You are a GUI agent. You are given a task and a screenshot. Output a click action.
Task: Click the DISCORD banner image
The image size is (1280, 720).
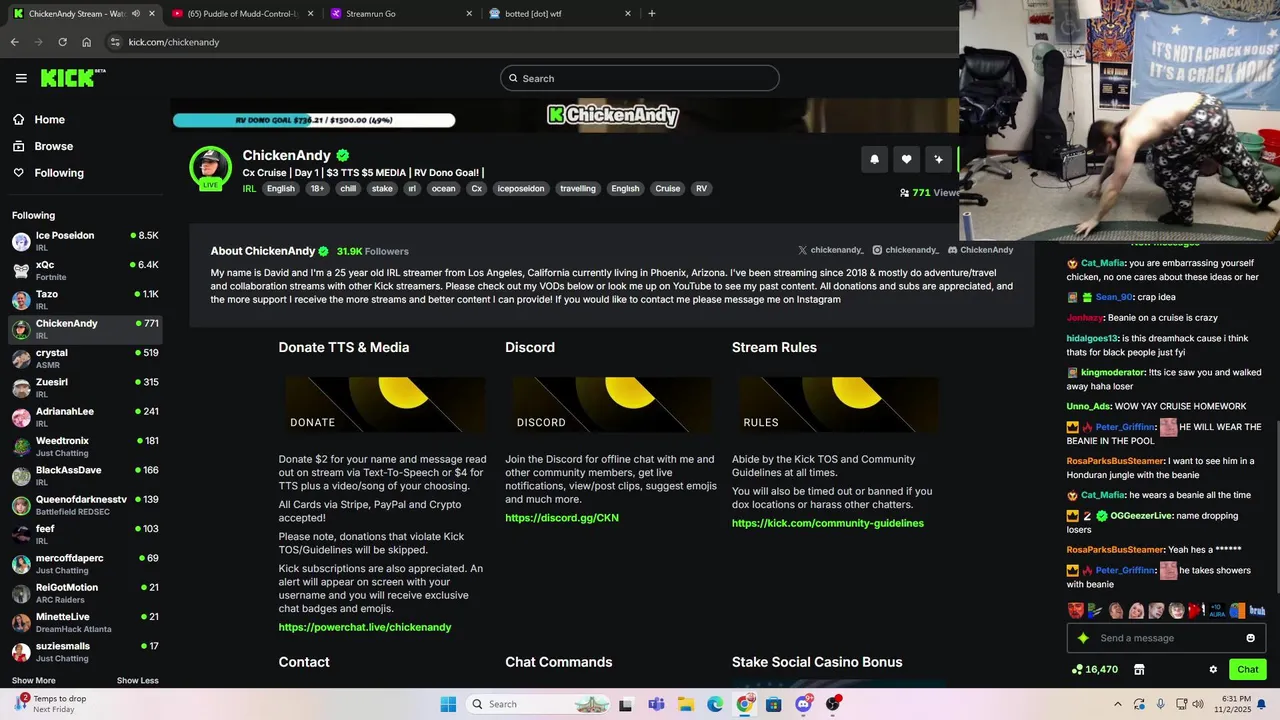tap(612, 405)
